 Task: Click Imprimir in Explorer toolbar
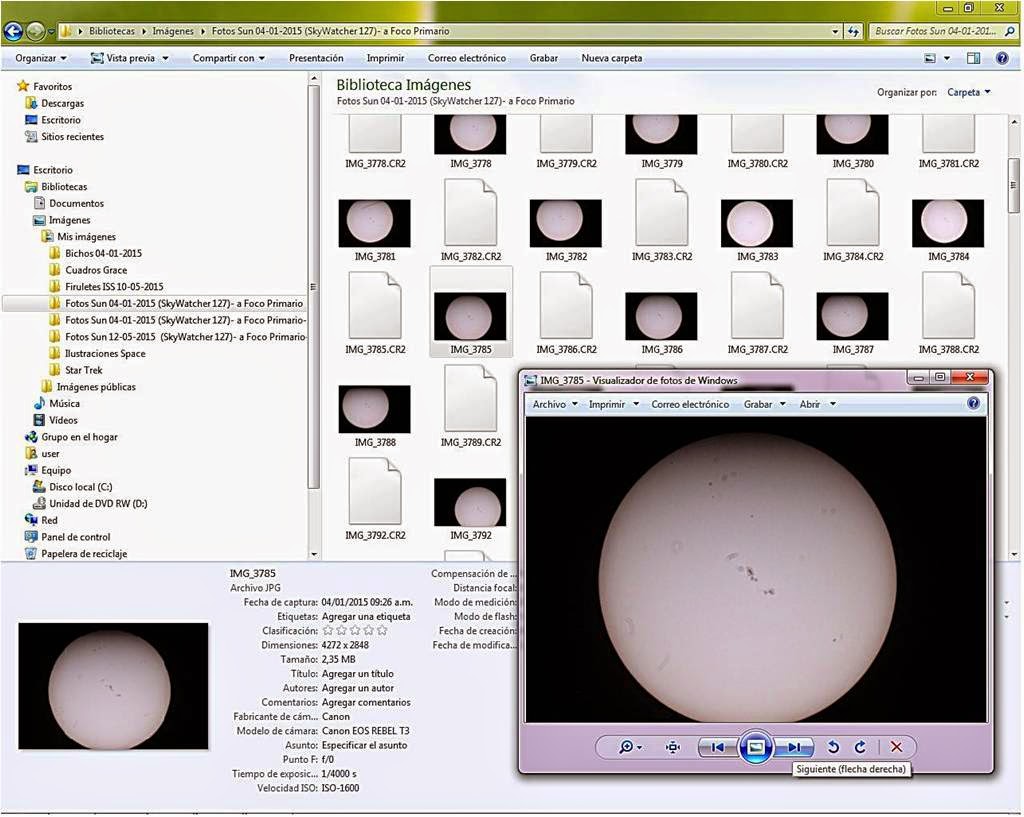385,58
